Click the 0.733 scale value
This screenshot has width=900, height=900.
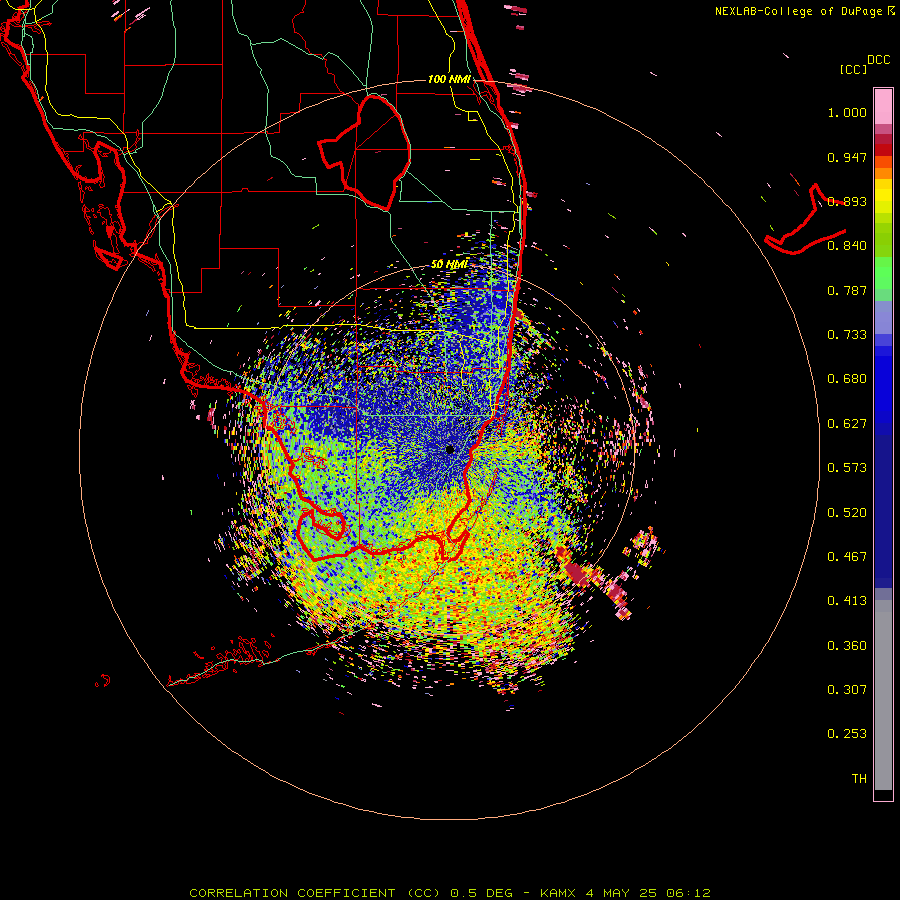(847, 335)
